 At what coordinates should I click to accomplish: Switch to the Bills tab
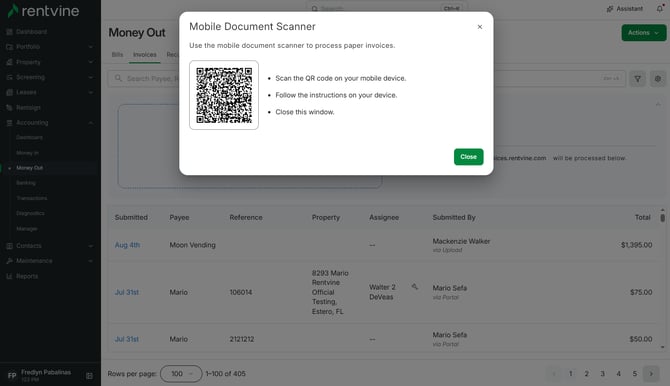(117, 55)
